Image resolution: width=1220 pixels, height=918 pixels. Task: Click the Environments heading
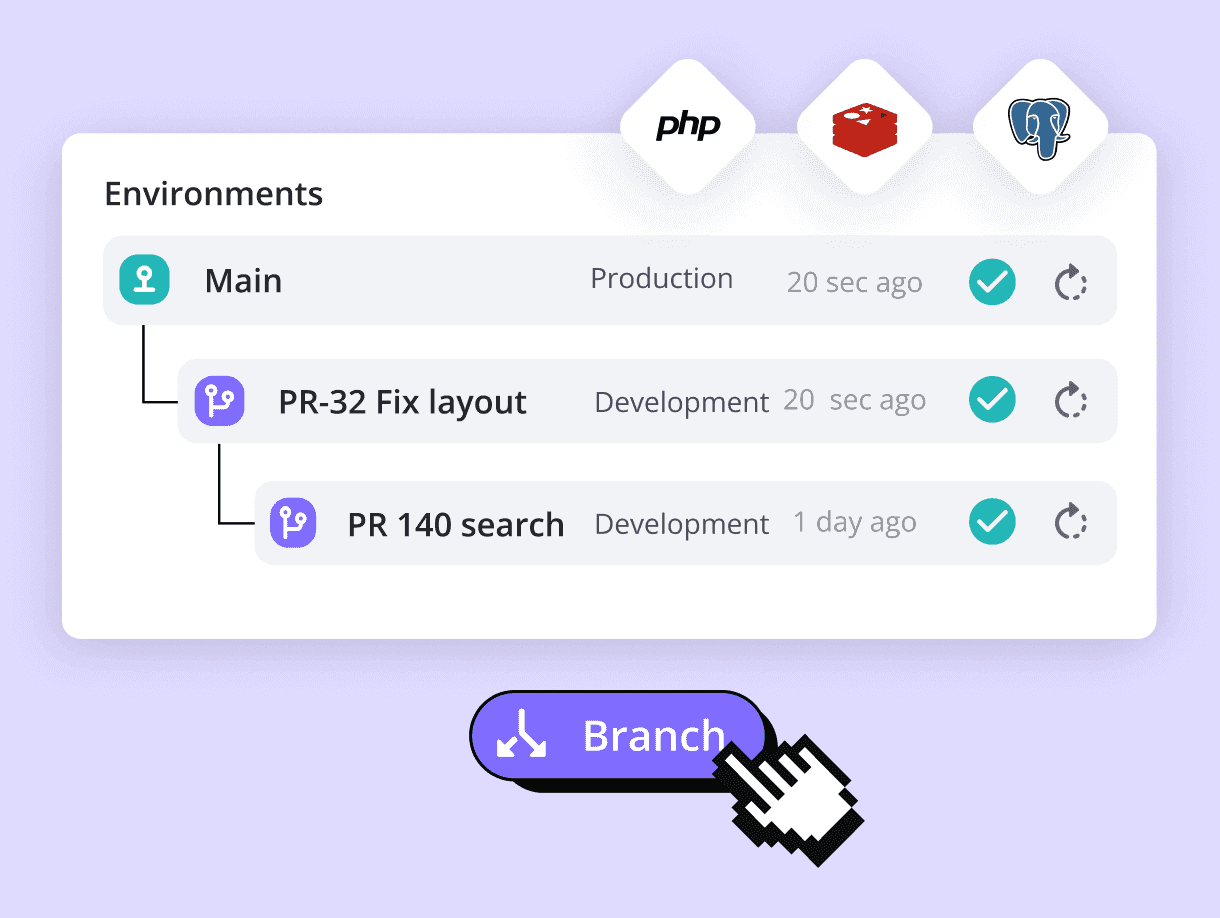pos(213,193)
